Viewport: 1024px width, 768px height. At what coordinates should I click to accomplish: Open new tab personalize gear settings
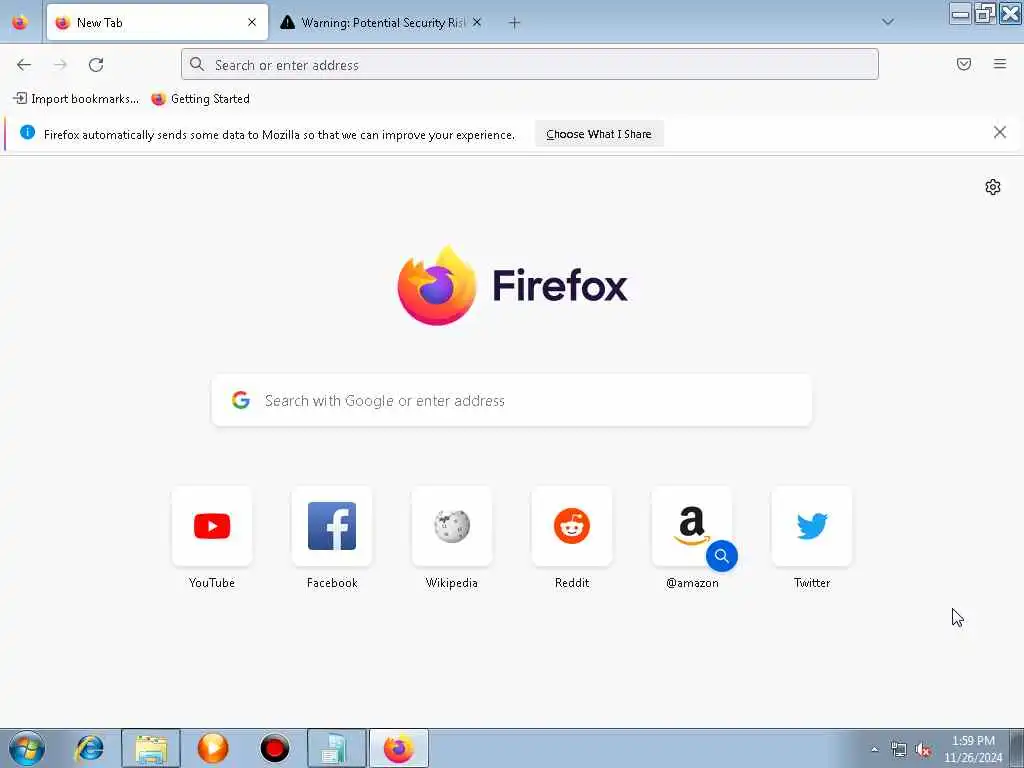(993, 187)
